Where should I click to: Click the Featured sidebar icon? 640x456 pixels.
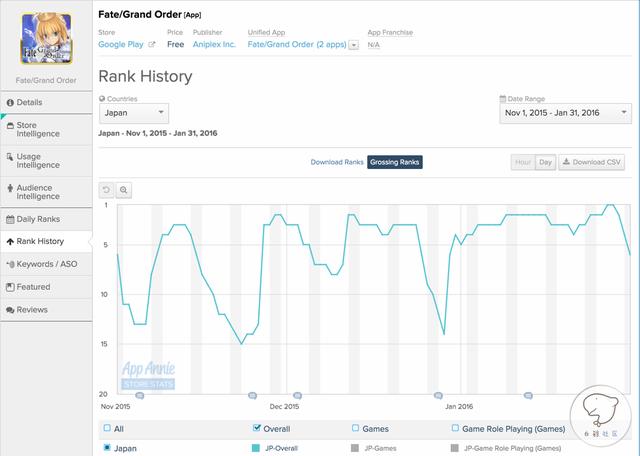coord(10,287)
